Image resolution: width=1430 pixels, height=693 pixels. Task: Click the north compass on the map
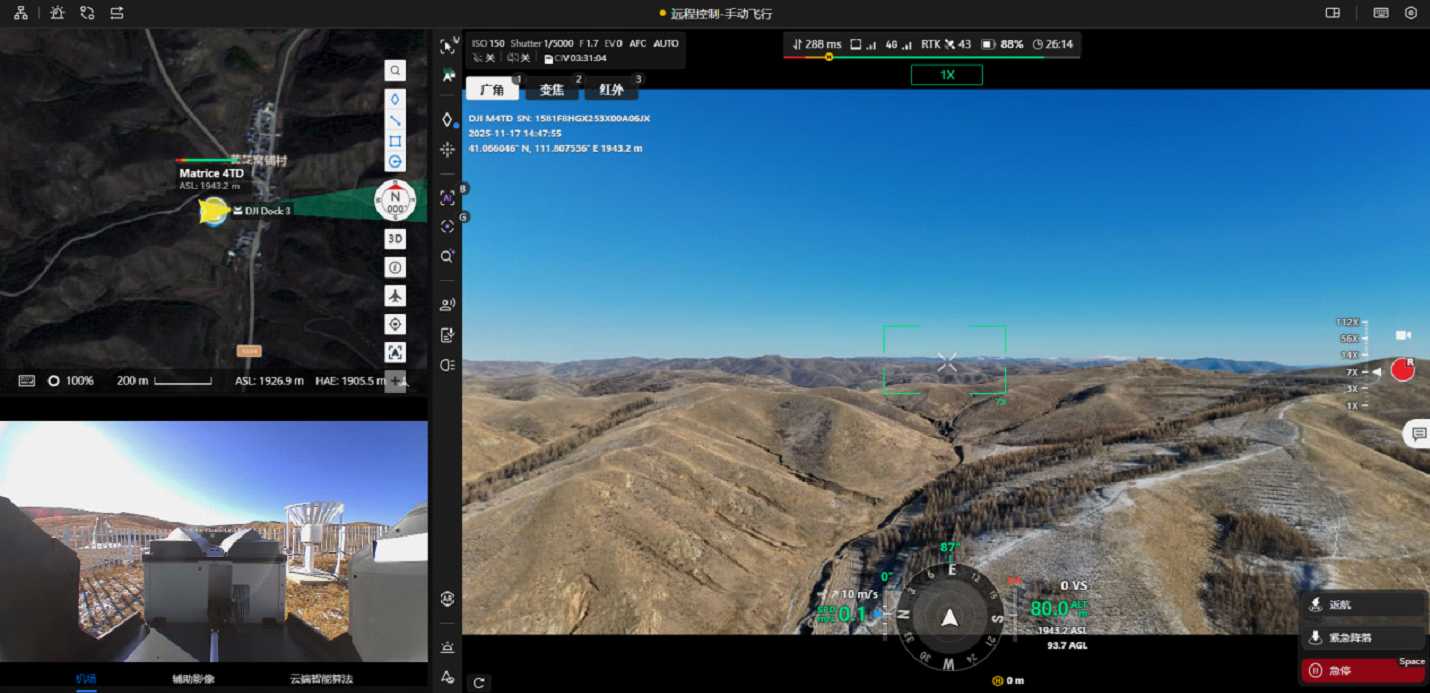point(395,200)
